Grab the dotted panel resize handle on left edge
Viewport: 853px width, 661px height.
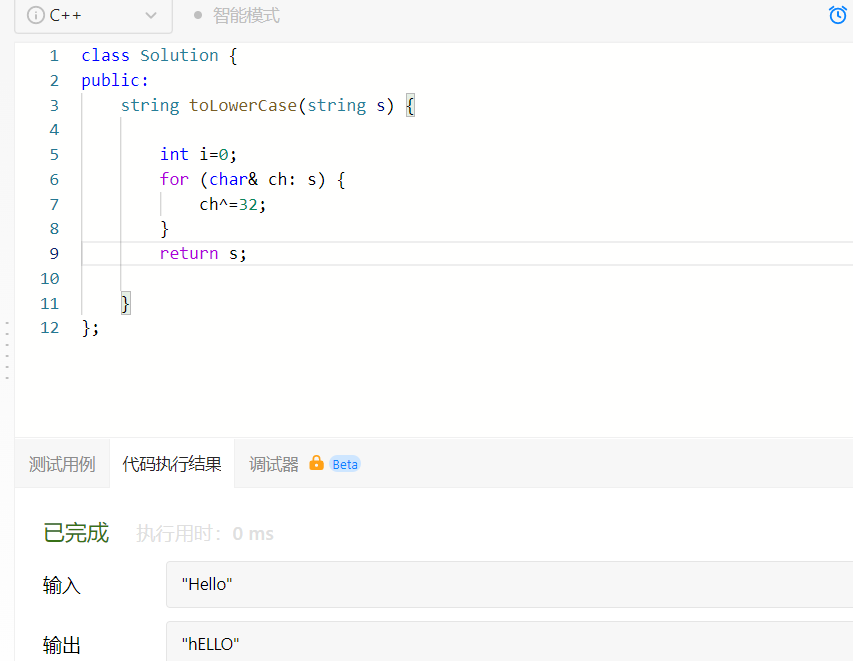coord(7,350)
